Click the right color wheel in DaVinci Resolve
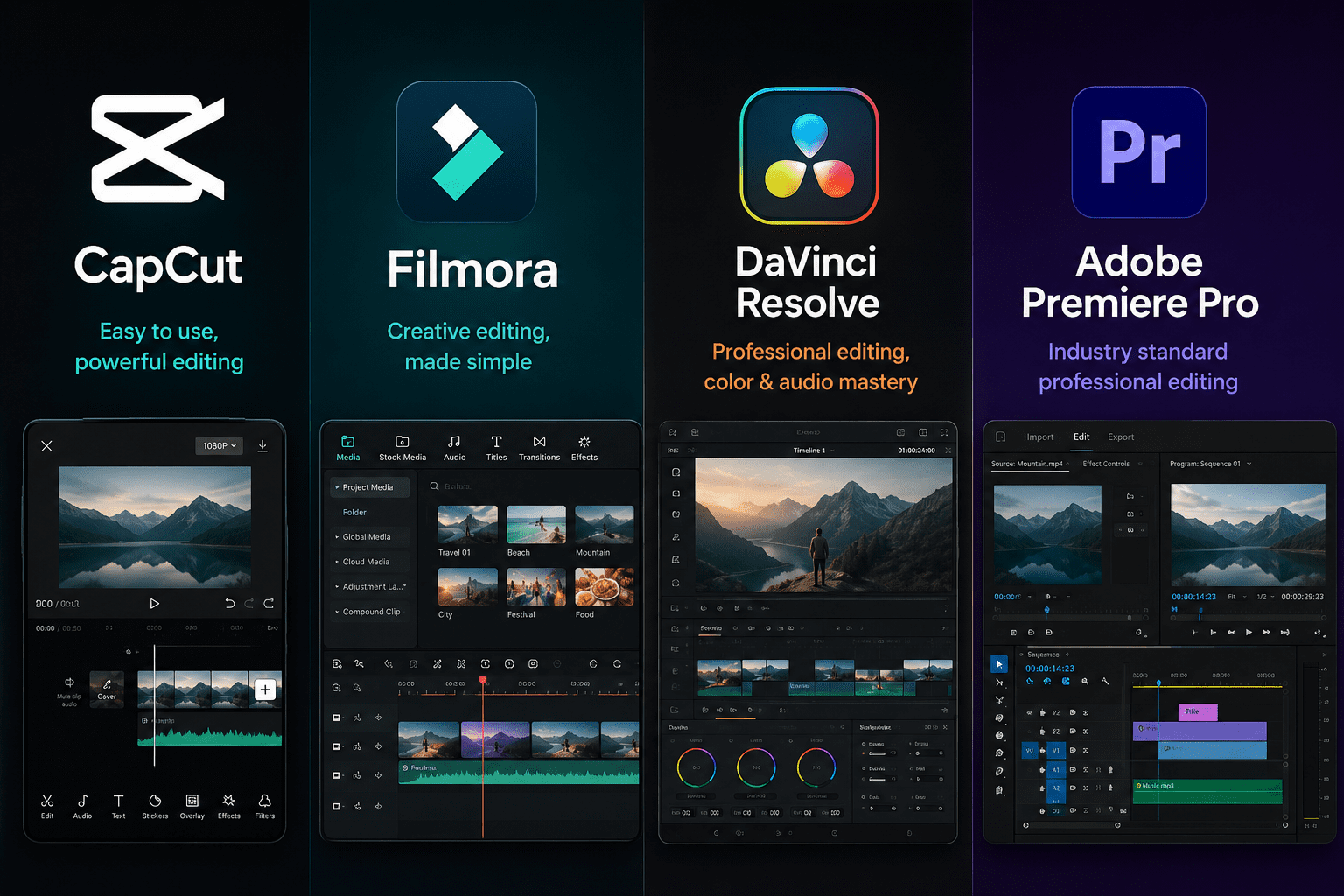 tap(816, 767)
